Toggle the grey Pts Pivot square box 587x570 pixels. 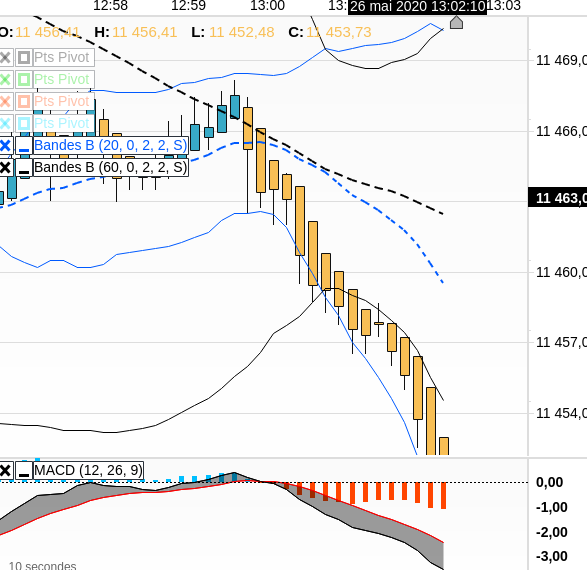[24, 58]
